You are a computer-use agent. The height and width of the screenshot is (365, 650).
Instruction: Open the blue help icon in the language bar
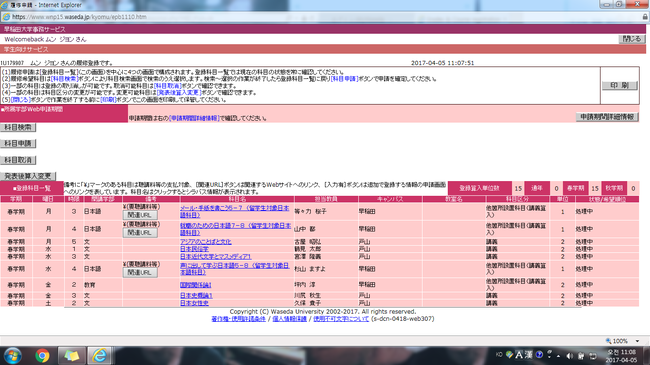tap(539, 355)
